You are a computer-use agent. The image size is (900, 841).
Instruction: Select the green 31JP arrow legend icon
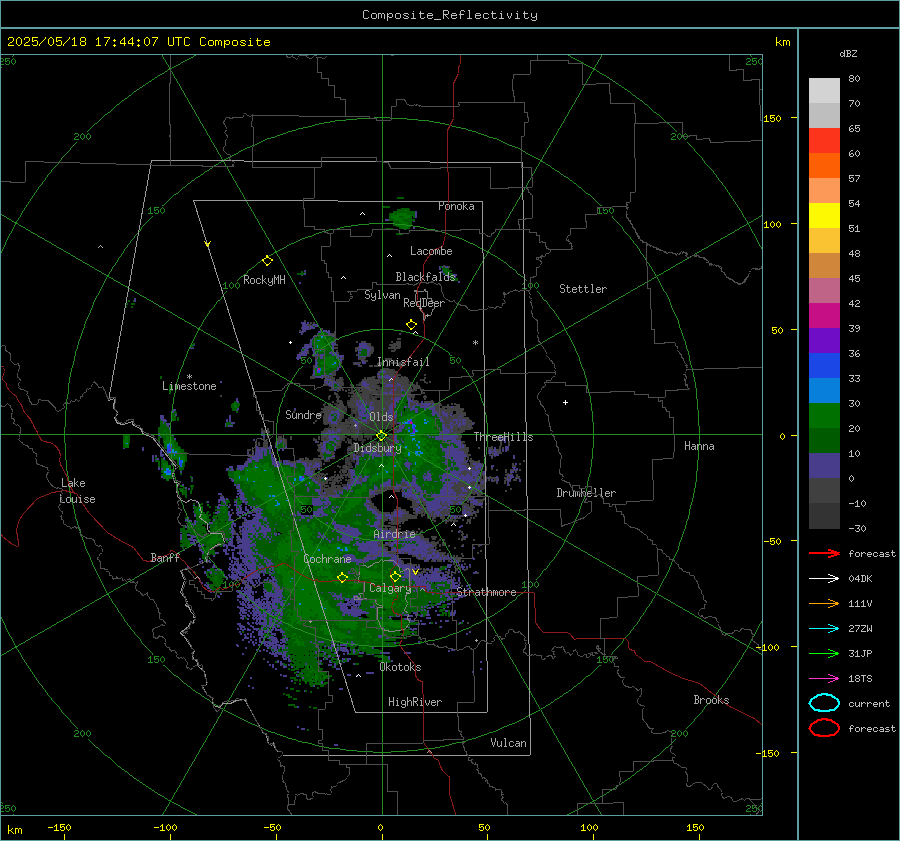click(x=824, y=653)
